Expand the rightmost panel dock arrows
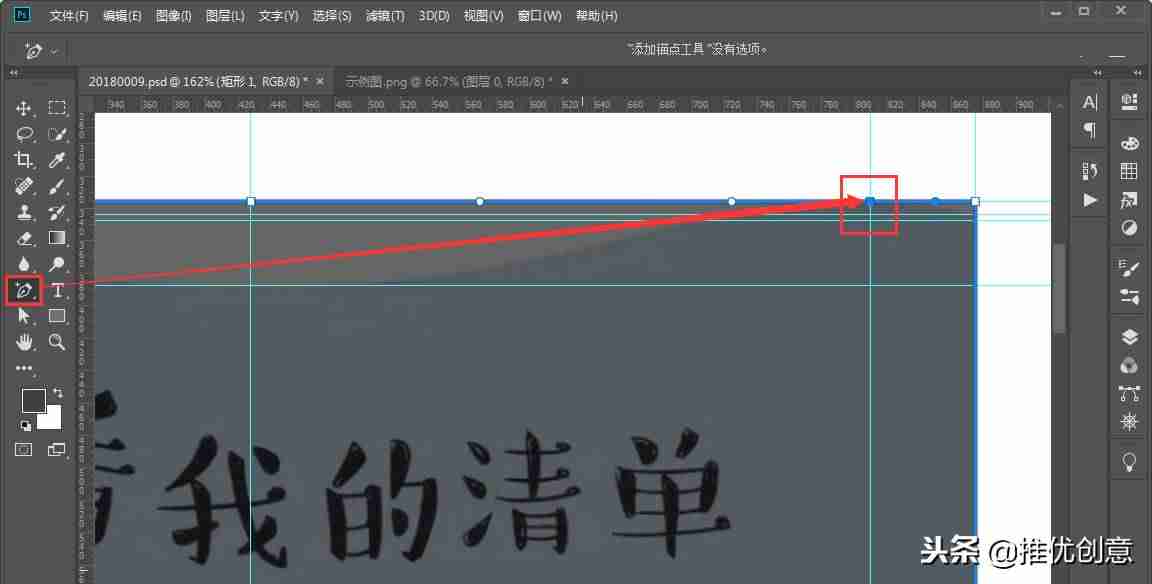This screenshot has width=1152, height=584. 1137,73
